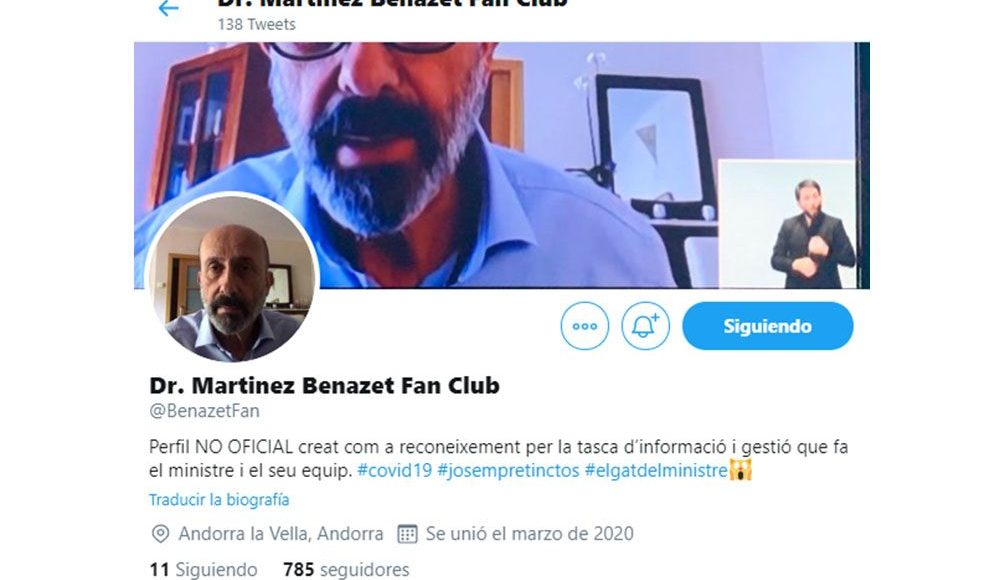The height and width of the screenshot is (580, 1000).
Task: Click the screaming cat emoji in bio
Action: click(x=740, y=470)
